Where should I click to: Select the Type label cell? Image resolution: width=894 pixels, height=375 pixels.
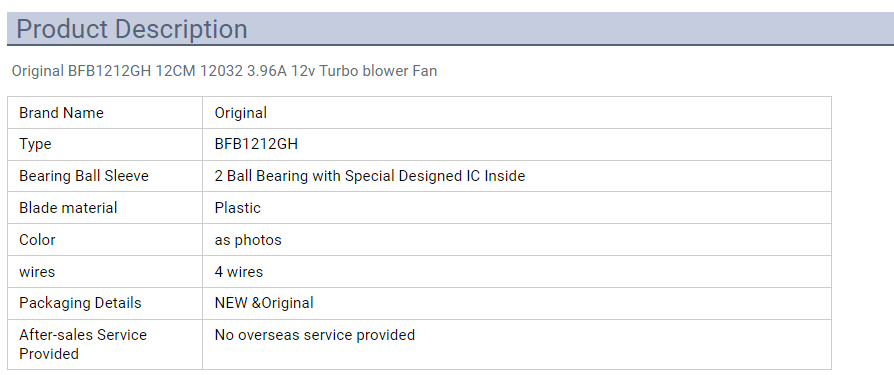tap(105, 144)
